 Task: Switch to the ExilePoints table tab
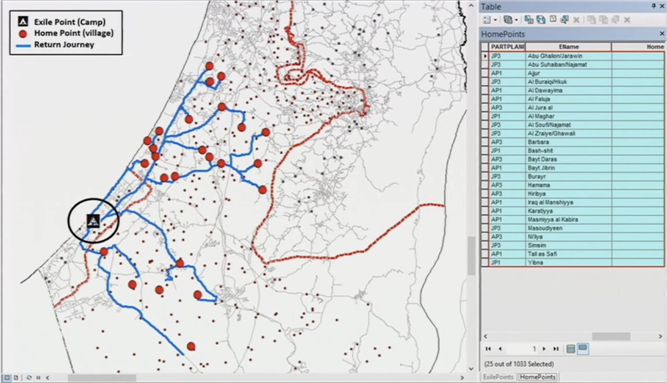tap(498, 377)
